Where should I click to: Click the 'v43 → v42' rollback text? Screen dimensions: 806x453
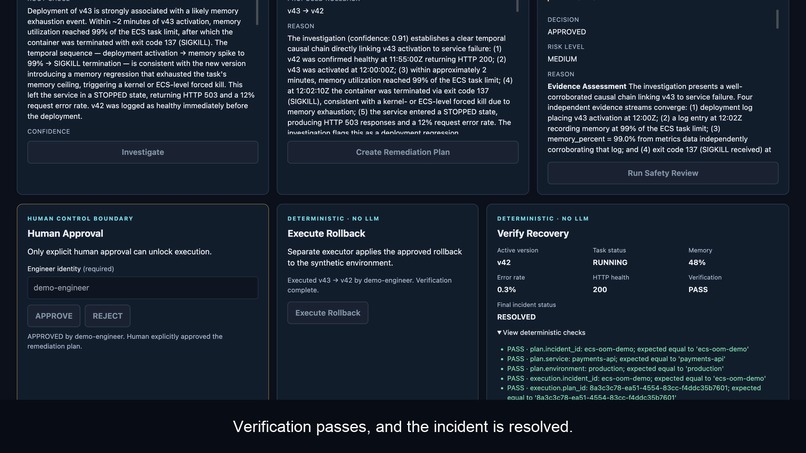[x=305, y=11]
